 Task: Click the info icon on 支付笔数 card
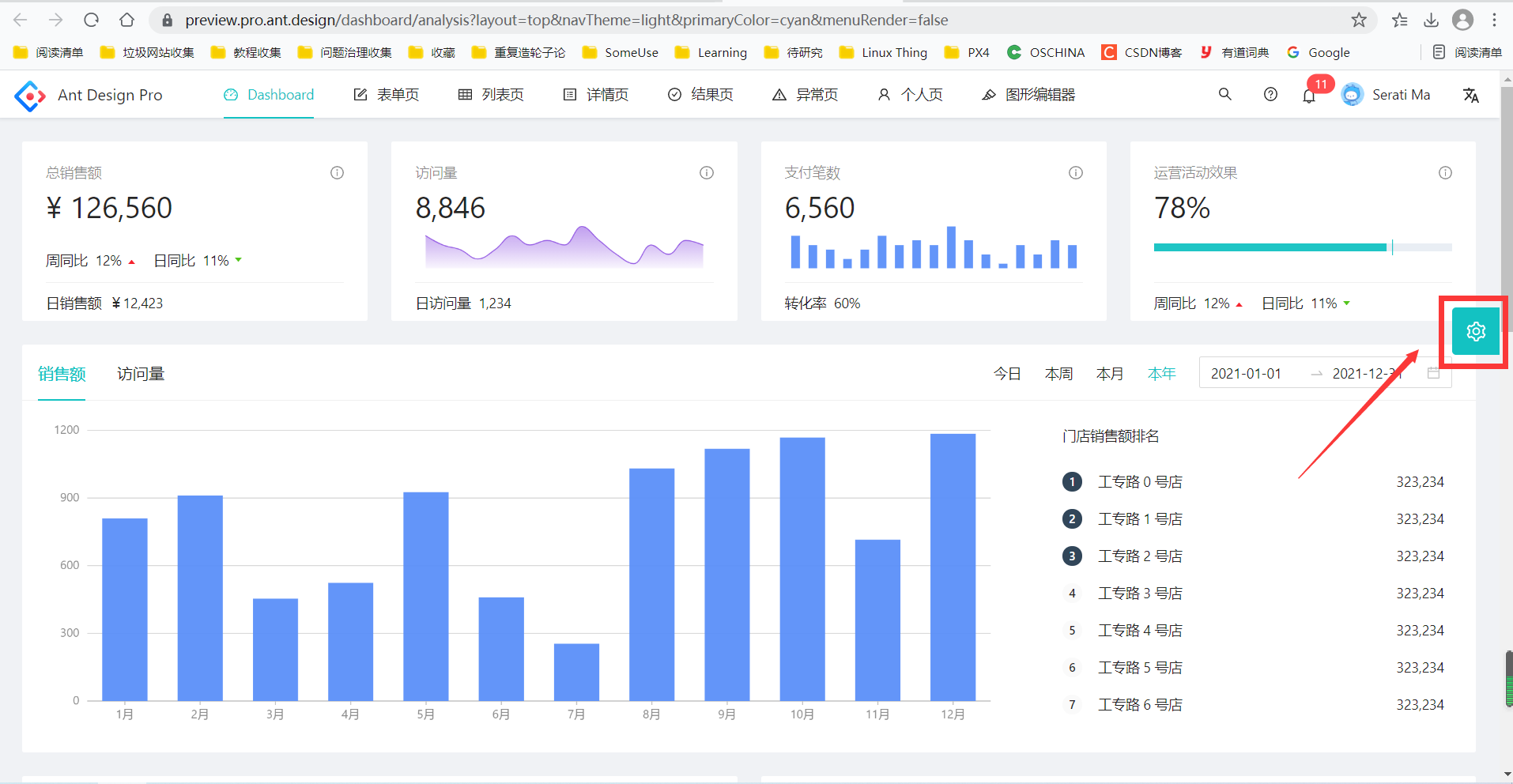[x=1077, y=172]
